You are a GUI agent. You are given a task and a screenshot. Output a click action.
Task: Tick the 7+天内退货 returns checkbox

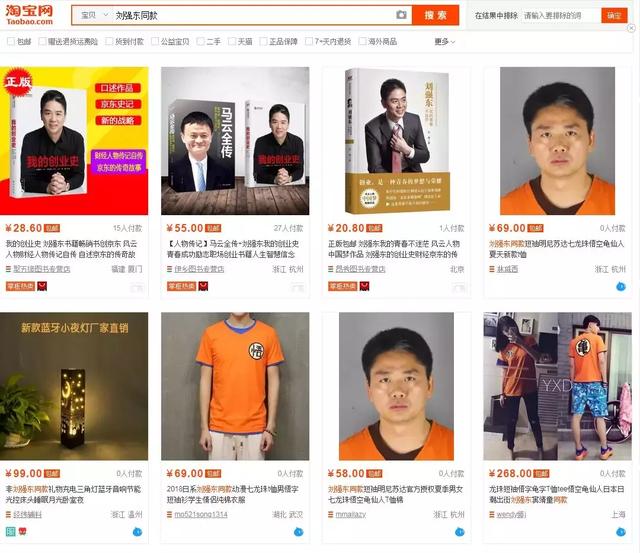(309, 41)
